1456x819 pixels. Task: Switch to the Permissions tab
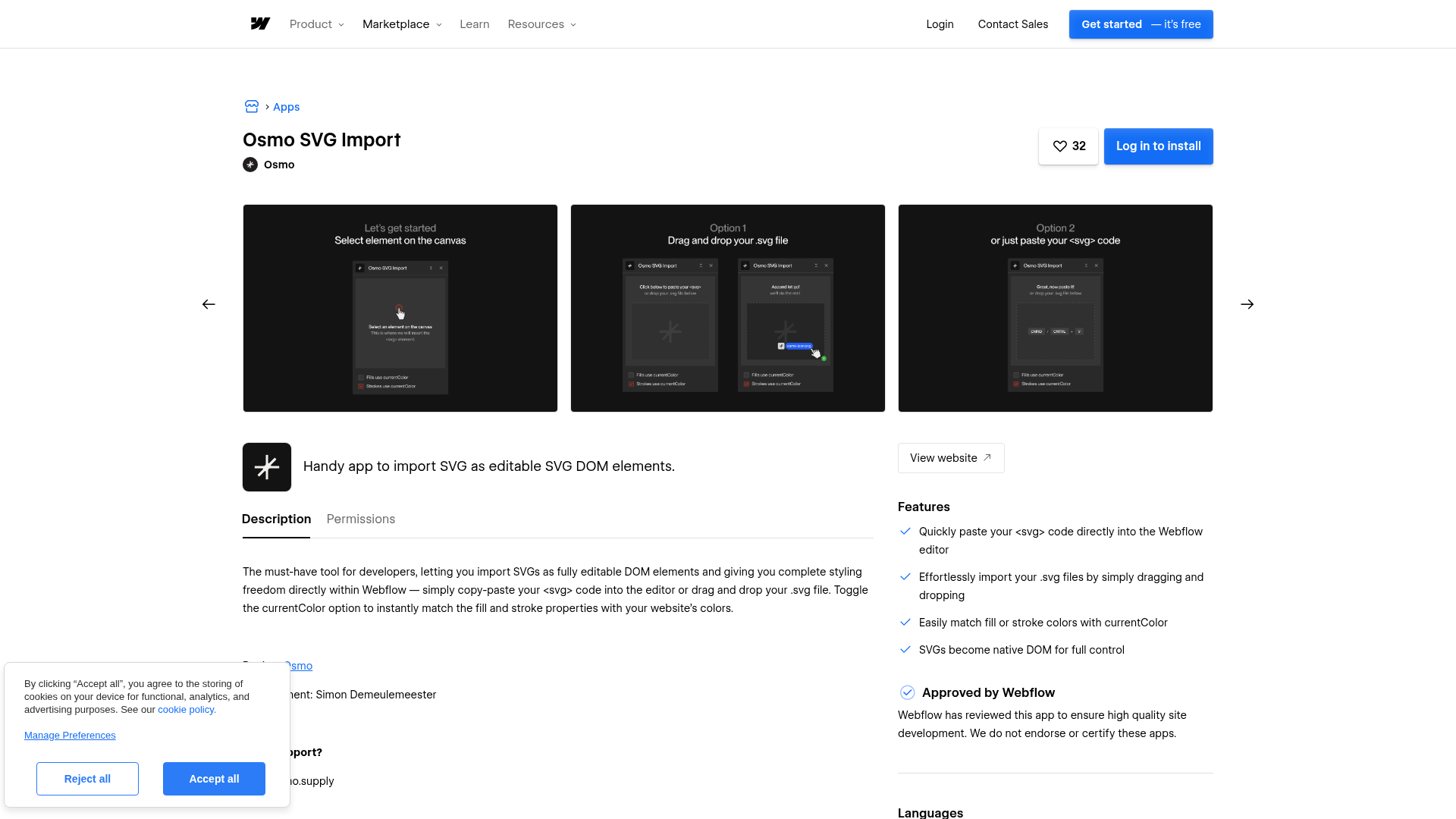tap(360, 519)
